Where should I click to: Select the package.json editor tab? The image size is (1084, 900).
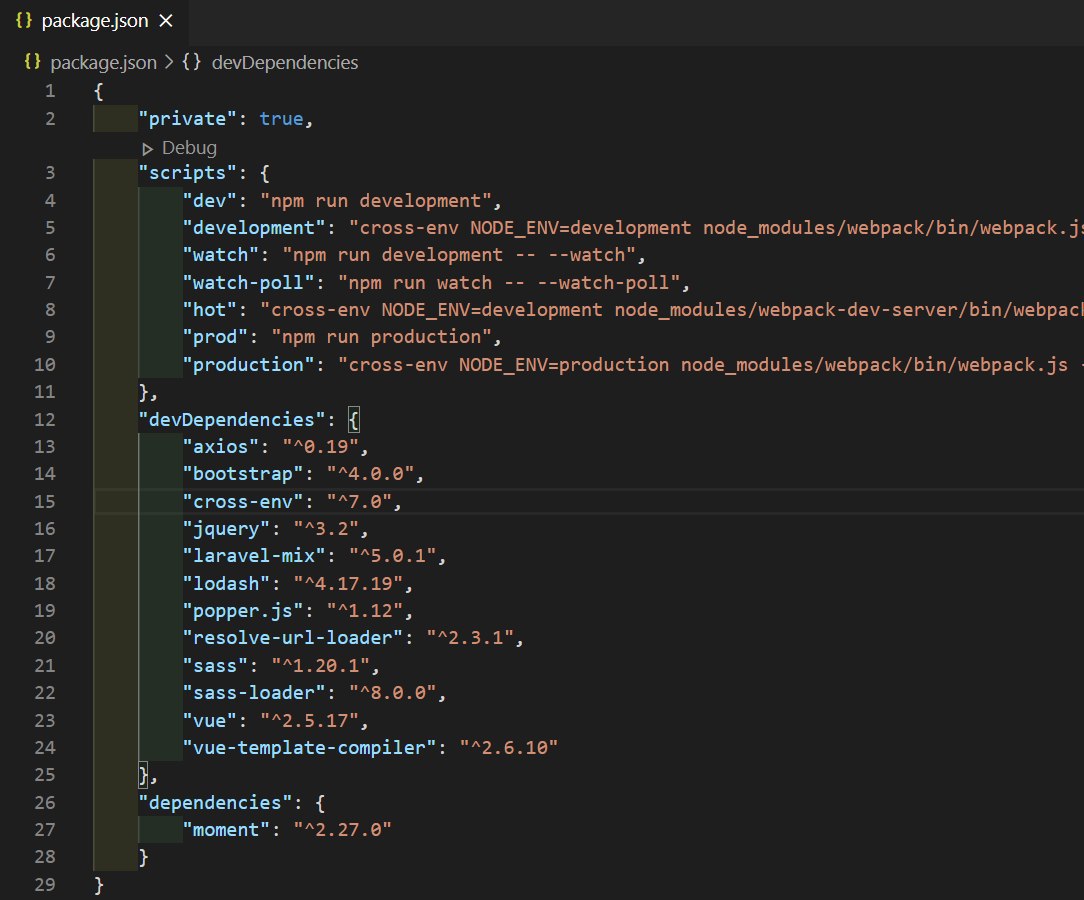[94, 21]
